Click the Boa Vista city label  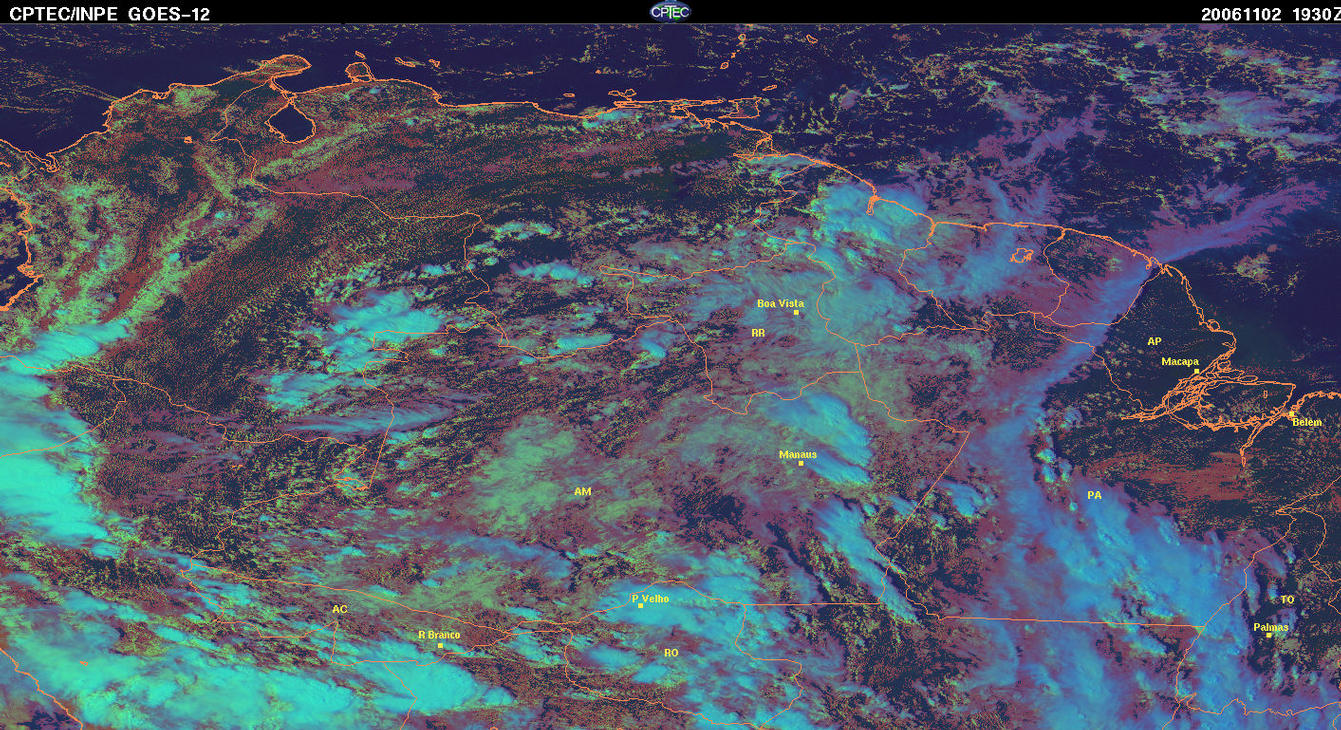coord(780,303)
